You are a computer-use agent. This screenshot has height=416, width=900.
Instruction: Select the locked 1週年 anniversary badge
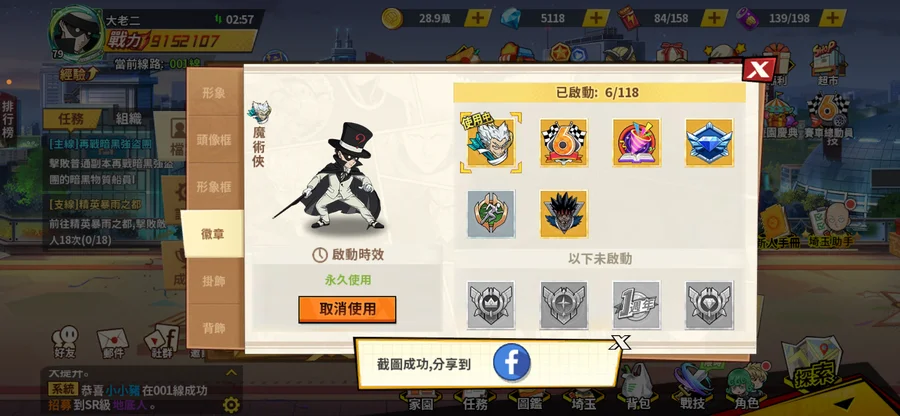coord(637,305)
